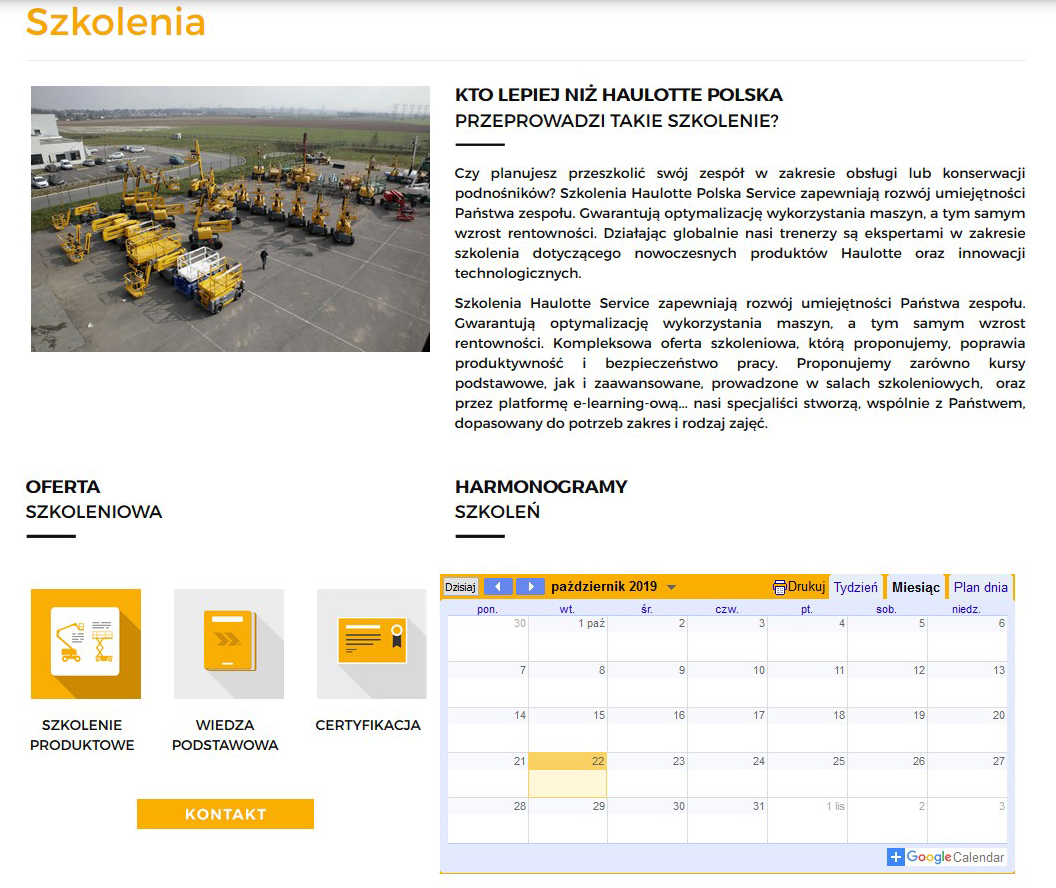Select day 14 in the calendar

pyautogui.click(x=488, y=730)
